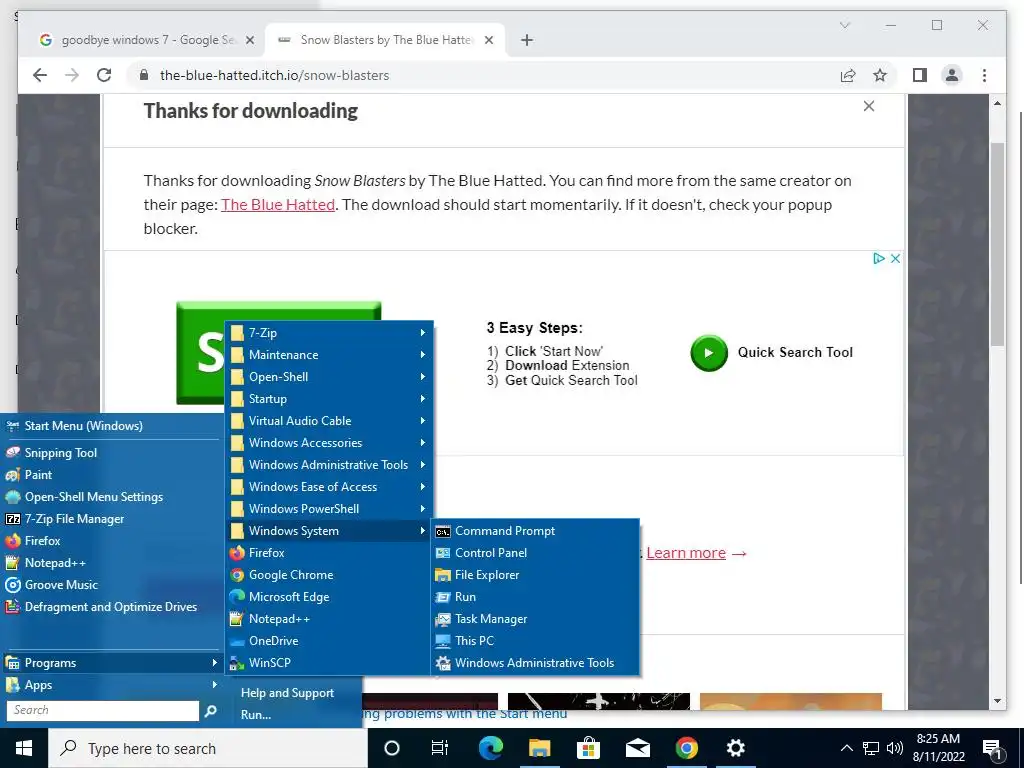Open Chrome three-dot menu
This screenshot has height=768, width=1024.
(x=984, y=75)
